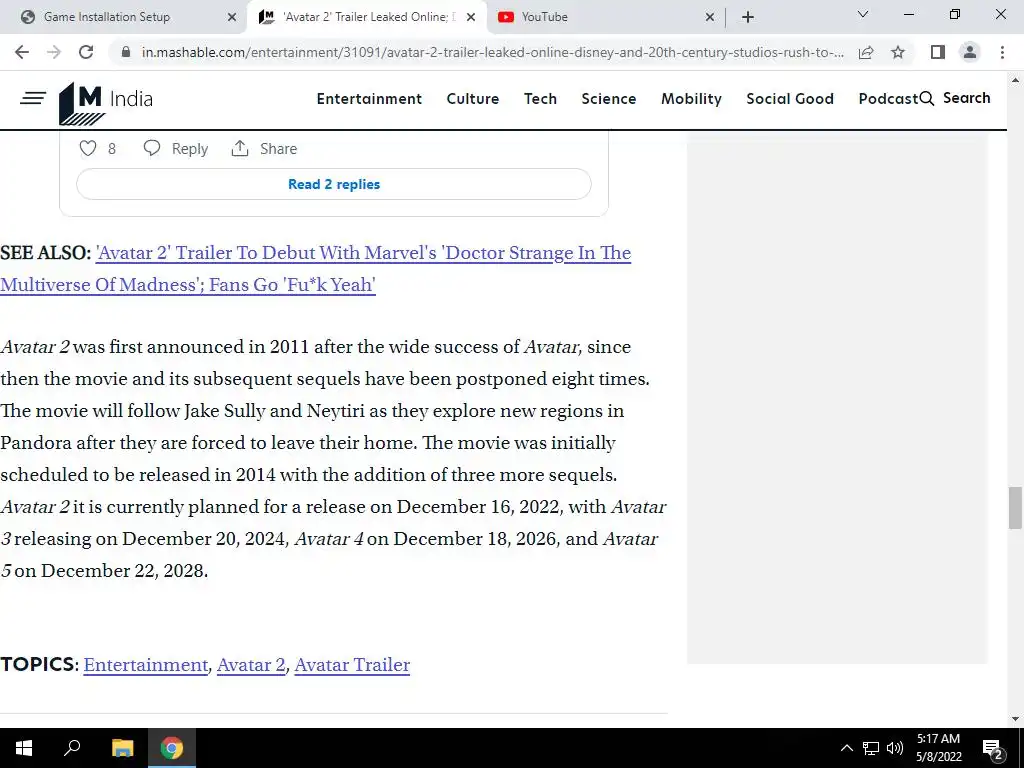The image size is (1024, 768).
Task: Share this page from address bar
Action: 866,52
